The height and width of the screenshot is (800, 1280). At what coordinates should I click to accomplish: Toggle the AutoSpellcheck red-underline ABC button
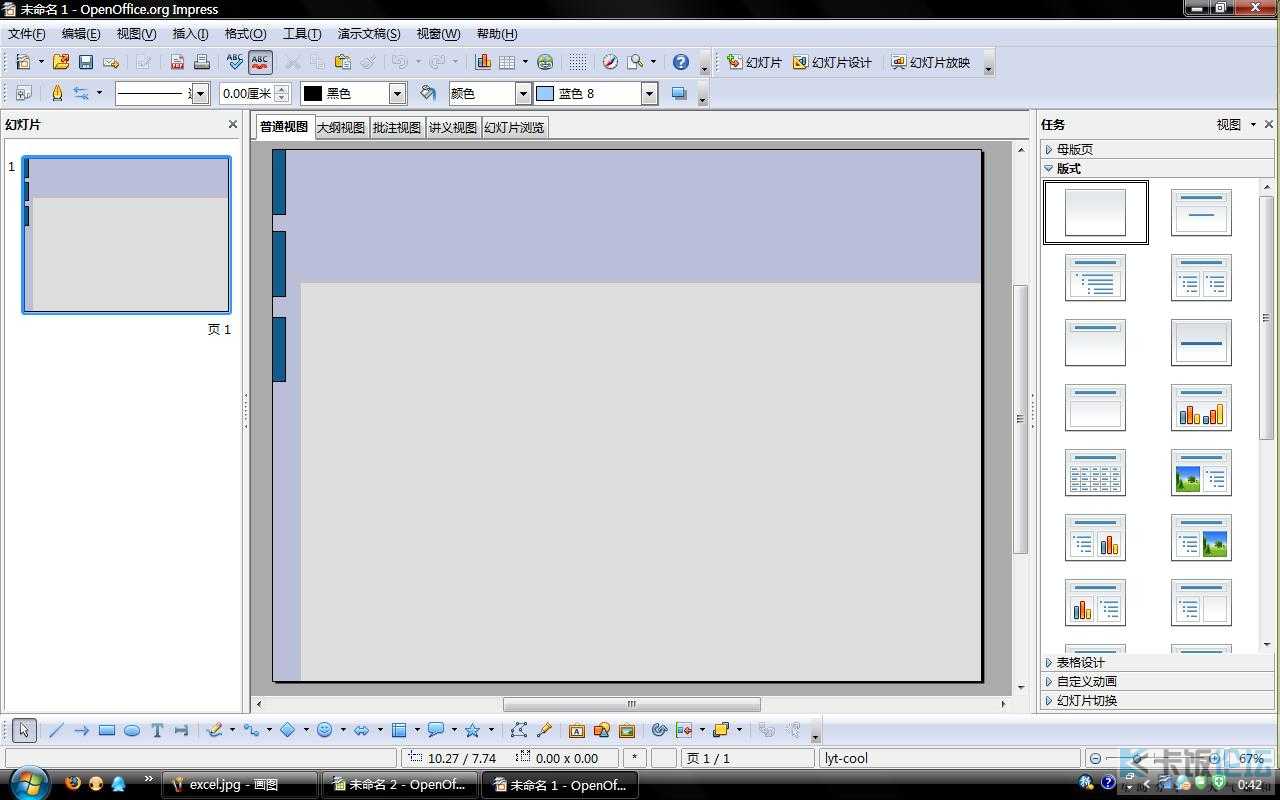tap(260, 62)
